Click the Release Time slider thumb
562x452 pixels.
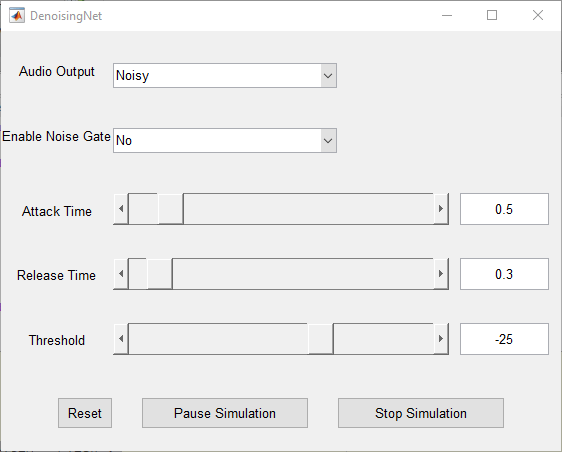(160, 274)
